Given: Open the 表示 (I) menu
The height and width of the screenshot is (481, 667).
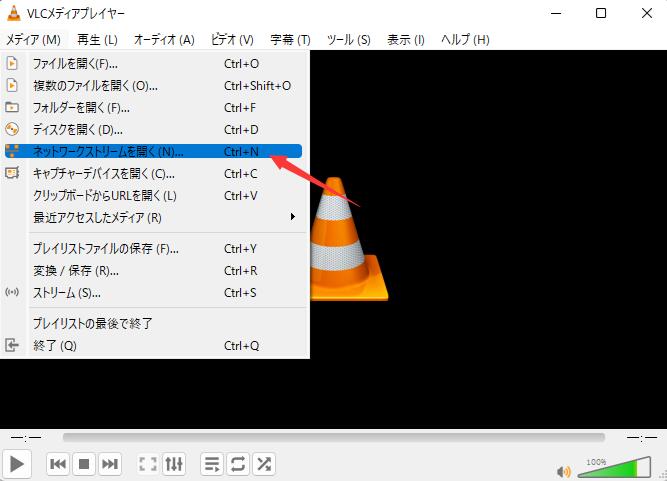Looking at the screenshot, I should [405, 40].
